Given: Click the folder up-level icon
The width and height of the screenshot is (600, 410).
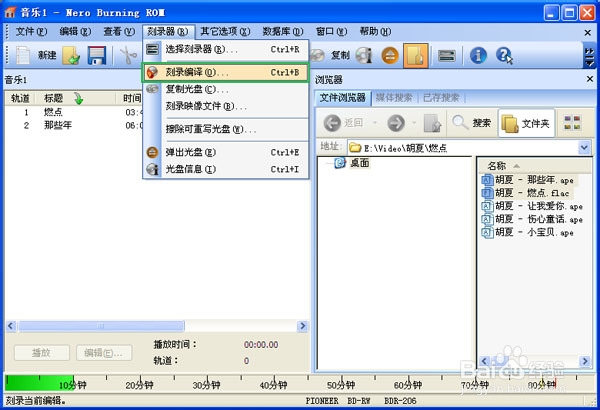Looking at the screenshot, I should pos(433,123).
